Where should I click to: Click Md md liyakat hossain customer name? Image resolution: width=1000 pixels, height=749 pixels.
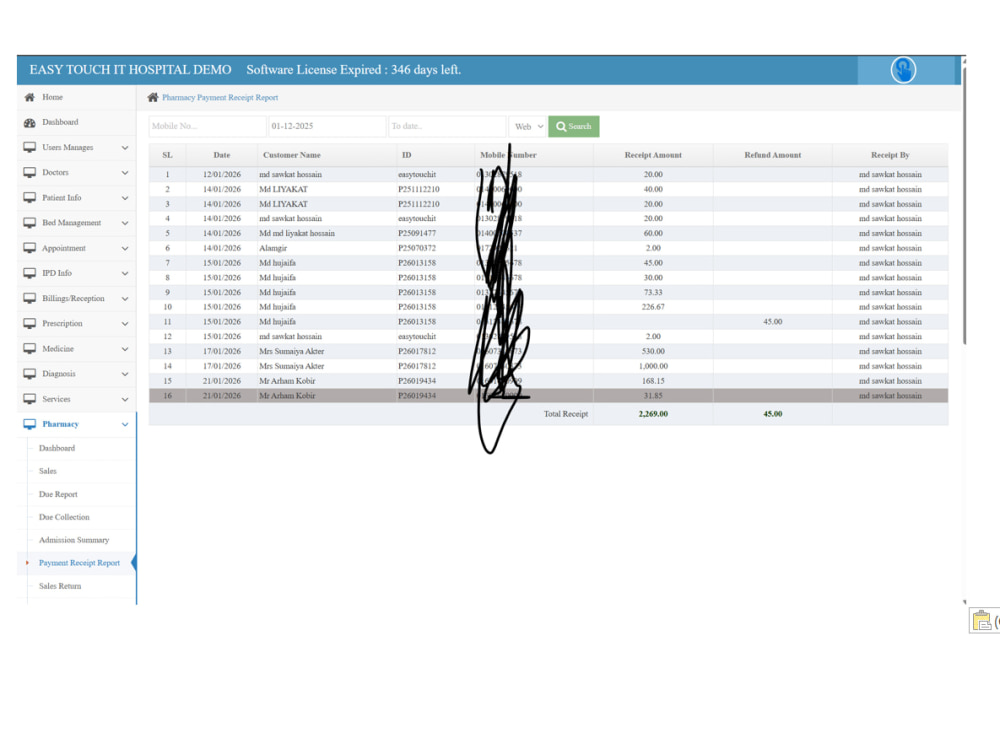[297, 234]
